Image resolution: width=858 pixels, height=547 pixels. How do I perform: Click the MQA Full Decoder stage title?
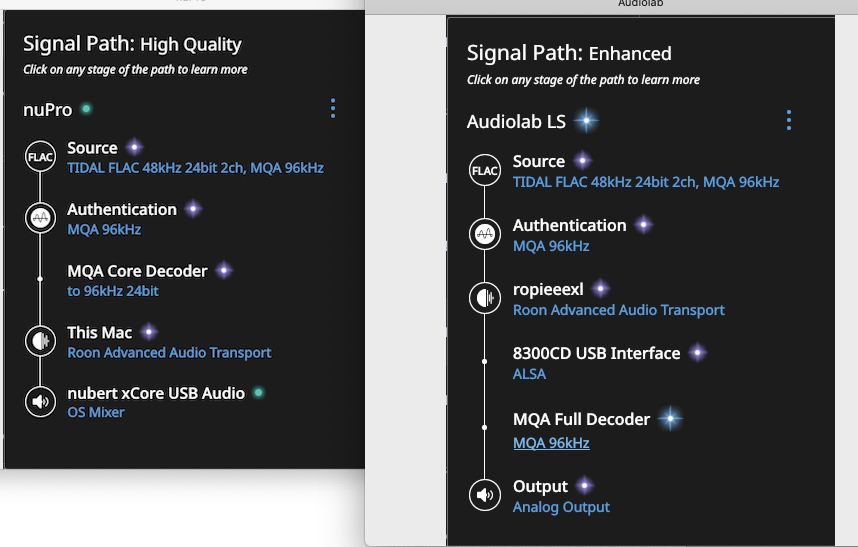click(581, 419)
